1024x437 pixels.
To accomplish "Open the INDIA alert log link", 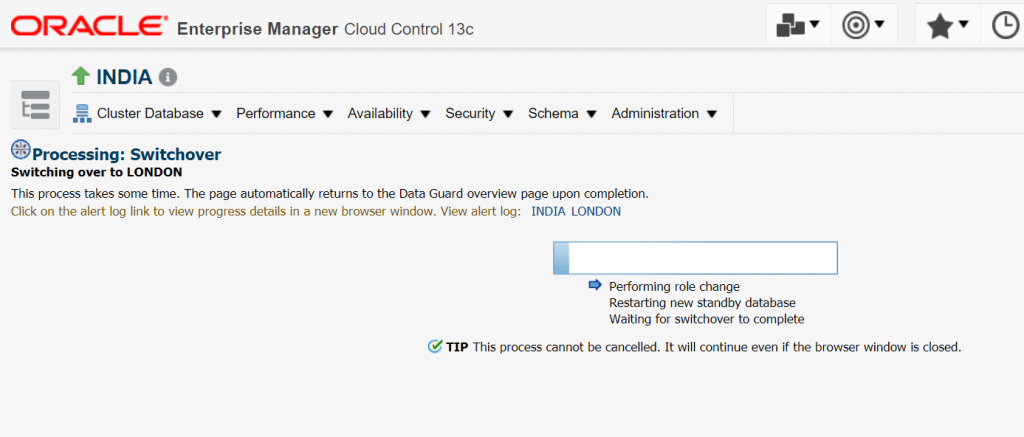I will point(548,211).
